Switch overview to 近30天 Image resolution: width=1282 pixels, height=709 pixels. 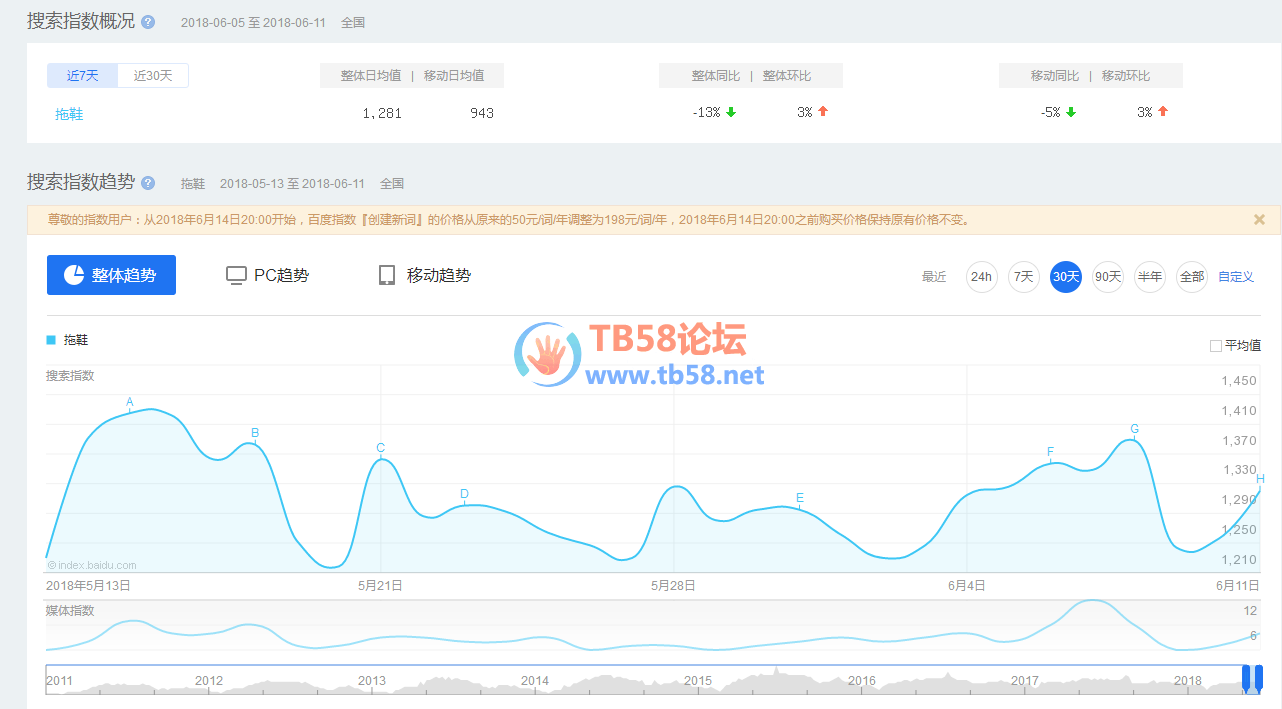click(153, 76)
